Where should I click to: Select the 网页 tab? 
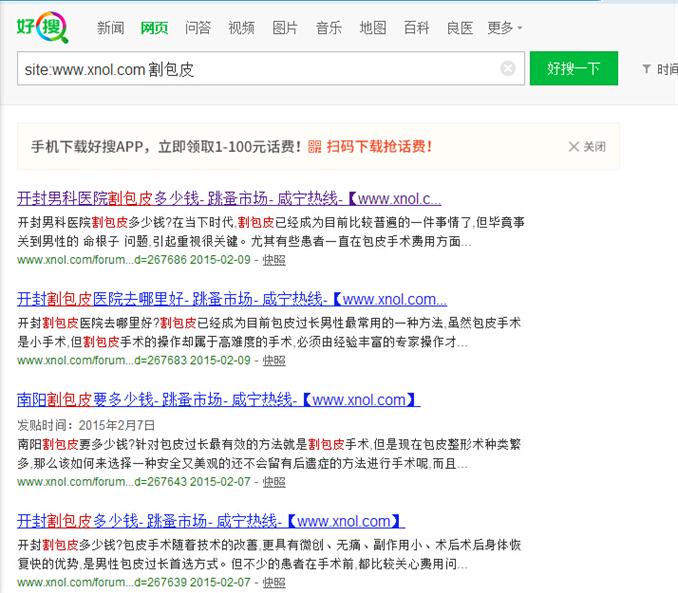(154, 28)
